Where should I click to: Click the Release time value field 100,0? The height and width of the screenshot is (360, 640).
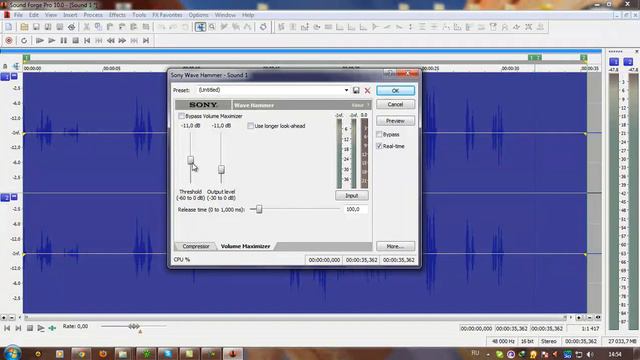[x=356, y=209]
